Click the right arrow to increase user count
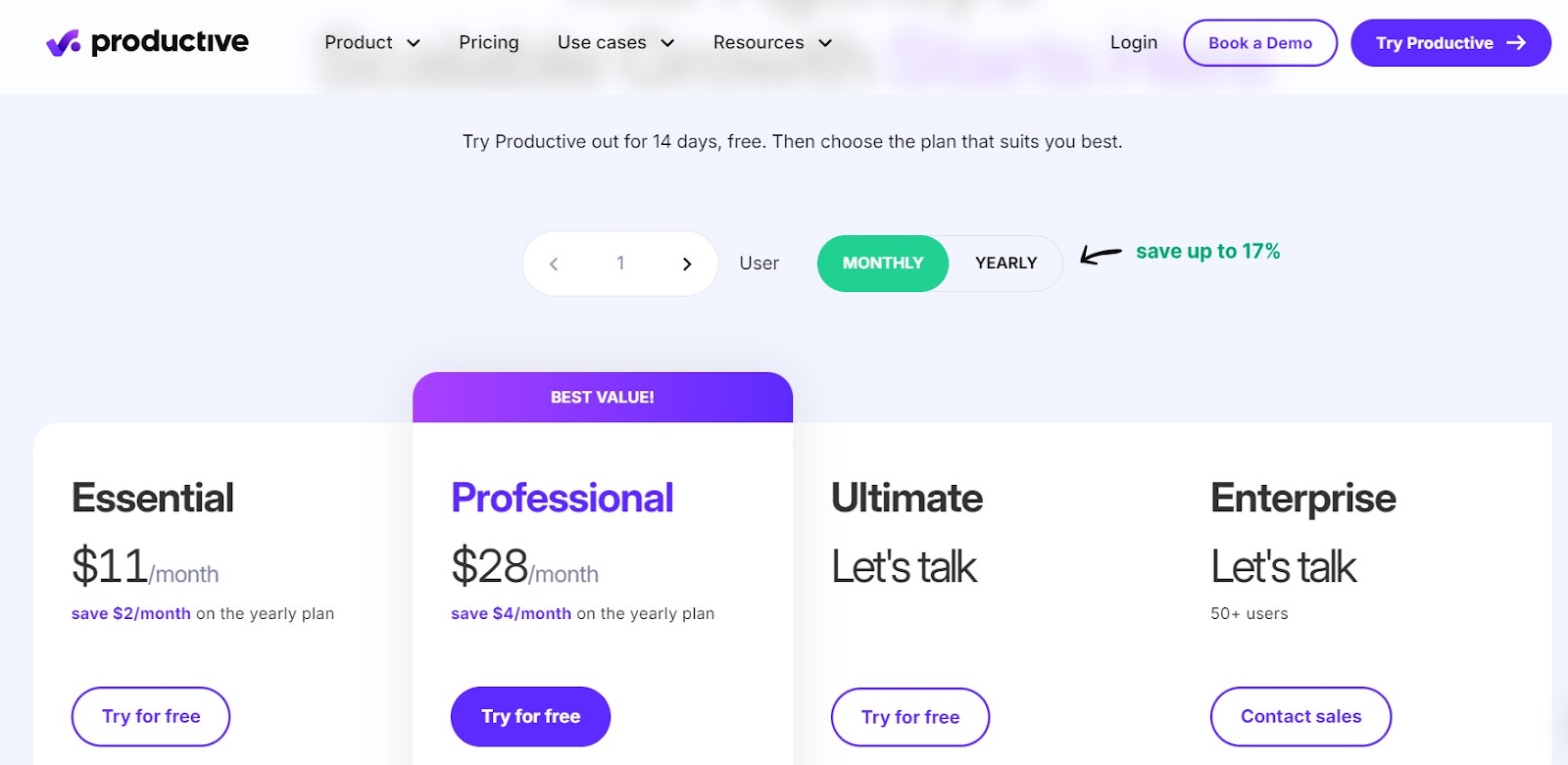1568x765 pixels. 686,263
